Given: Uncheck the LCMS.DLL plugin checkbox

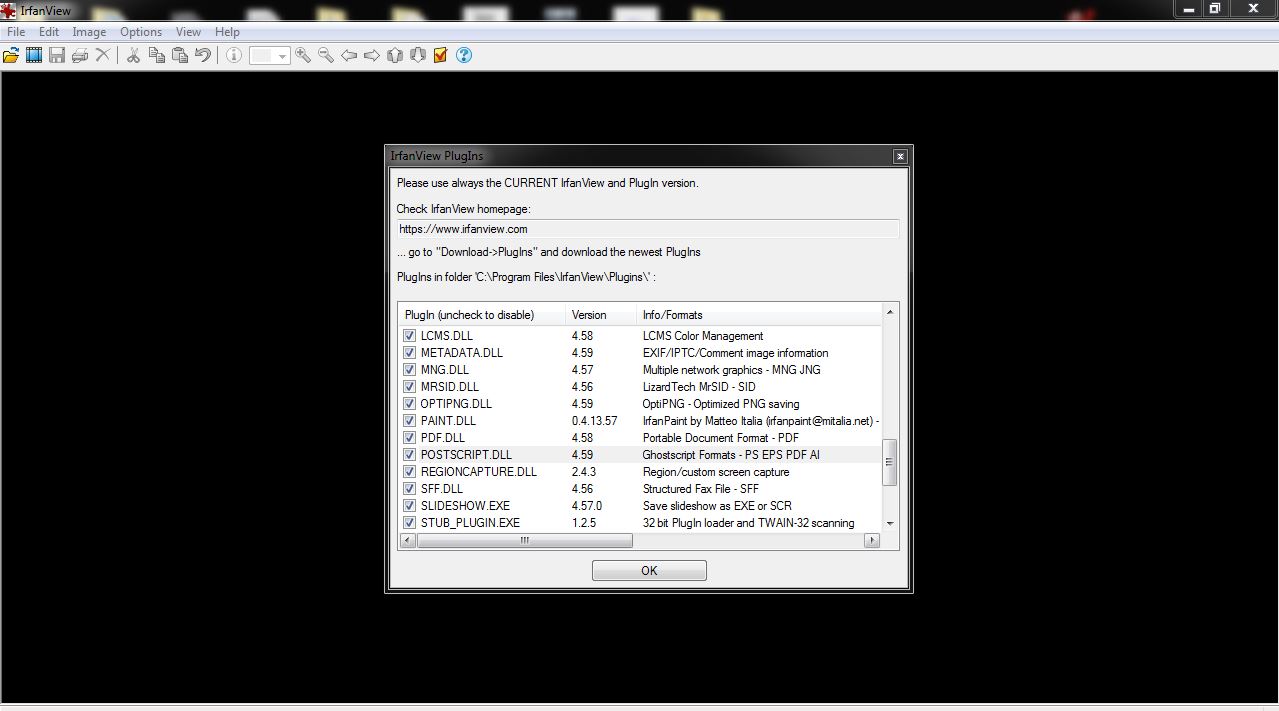Looking at the screenshot, I should 409,336.
